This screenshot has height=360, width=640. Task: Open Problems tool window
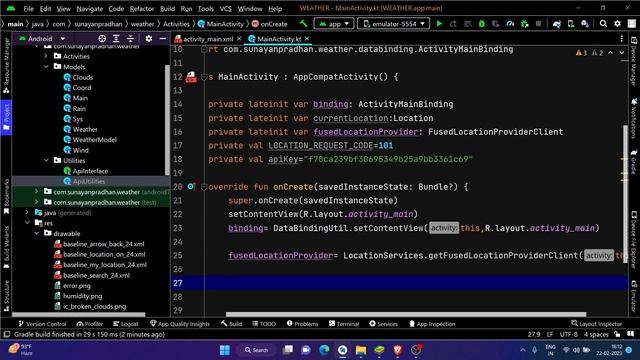[302, 324]
